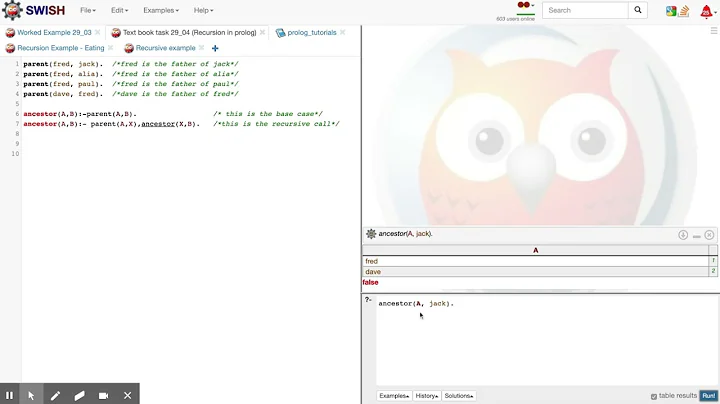The image size is (720, 404).
Task: Select the recorder pencil tool
Action: click(55, 395)
